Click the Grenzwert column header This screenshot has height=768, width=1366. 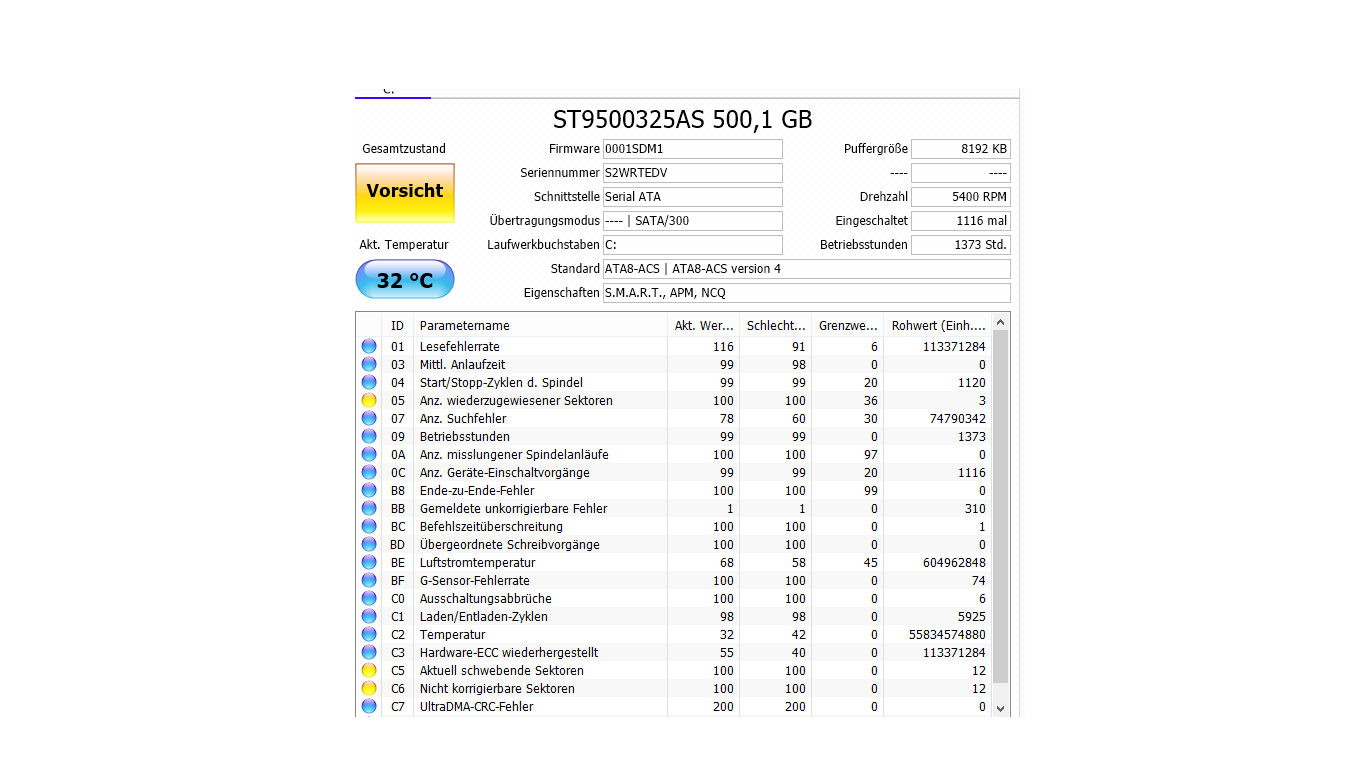click(x=848, y=326)
